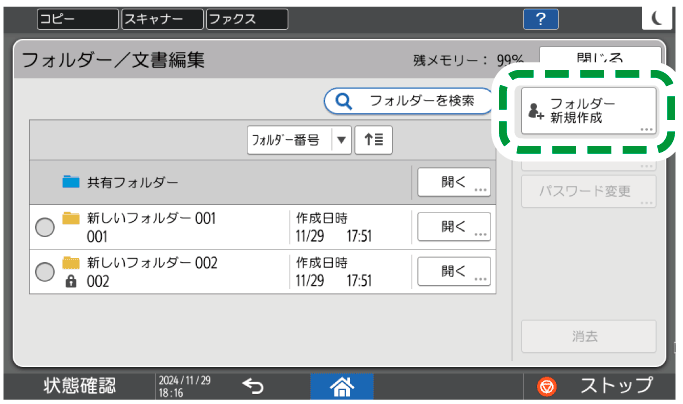Open the shared folder

click(x=454, y=182)
